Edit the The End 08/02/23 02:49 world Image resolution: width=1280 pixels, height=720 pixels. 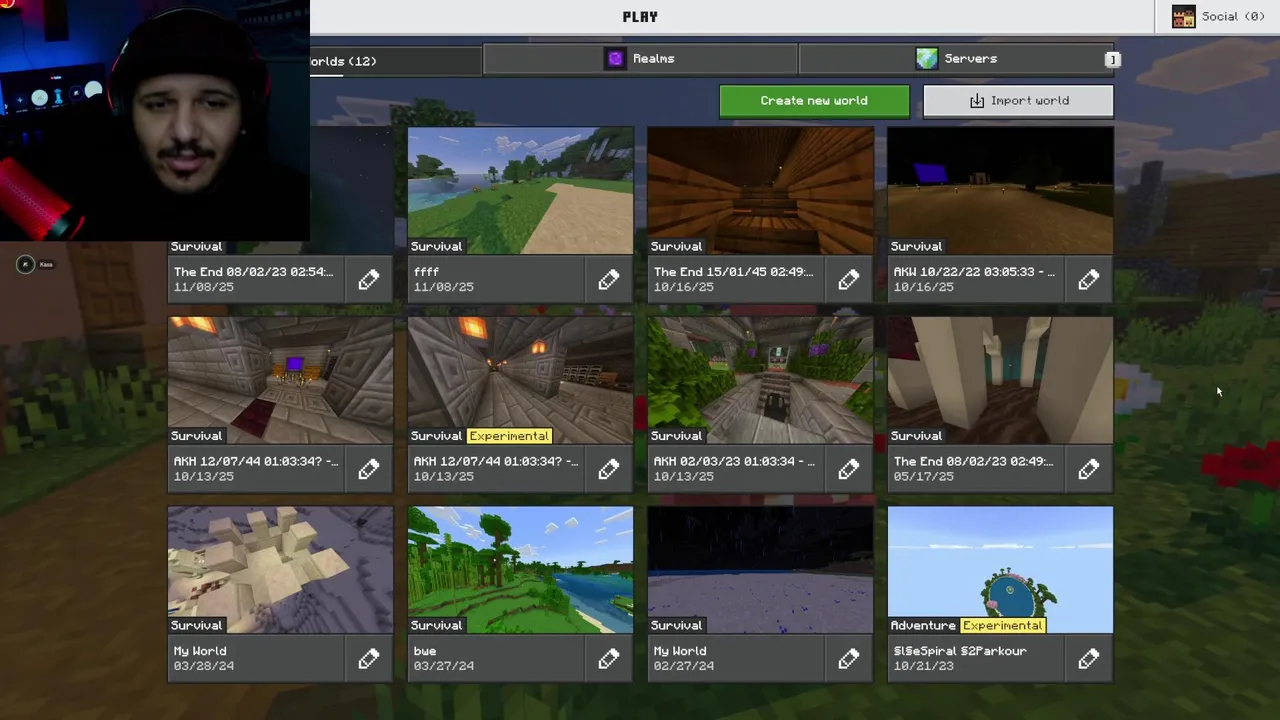click(1089, 470)
